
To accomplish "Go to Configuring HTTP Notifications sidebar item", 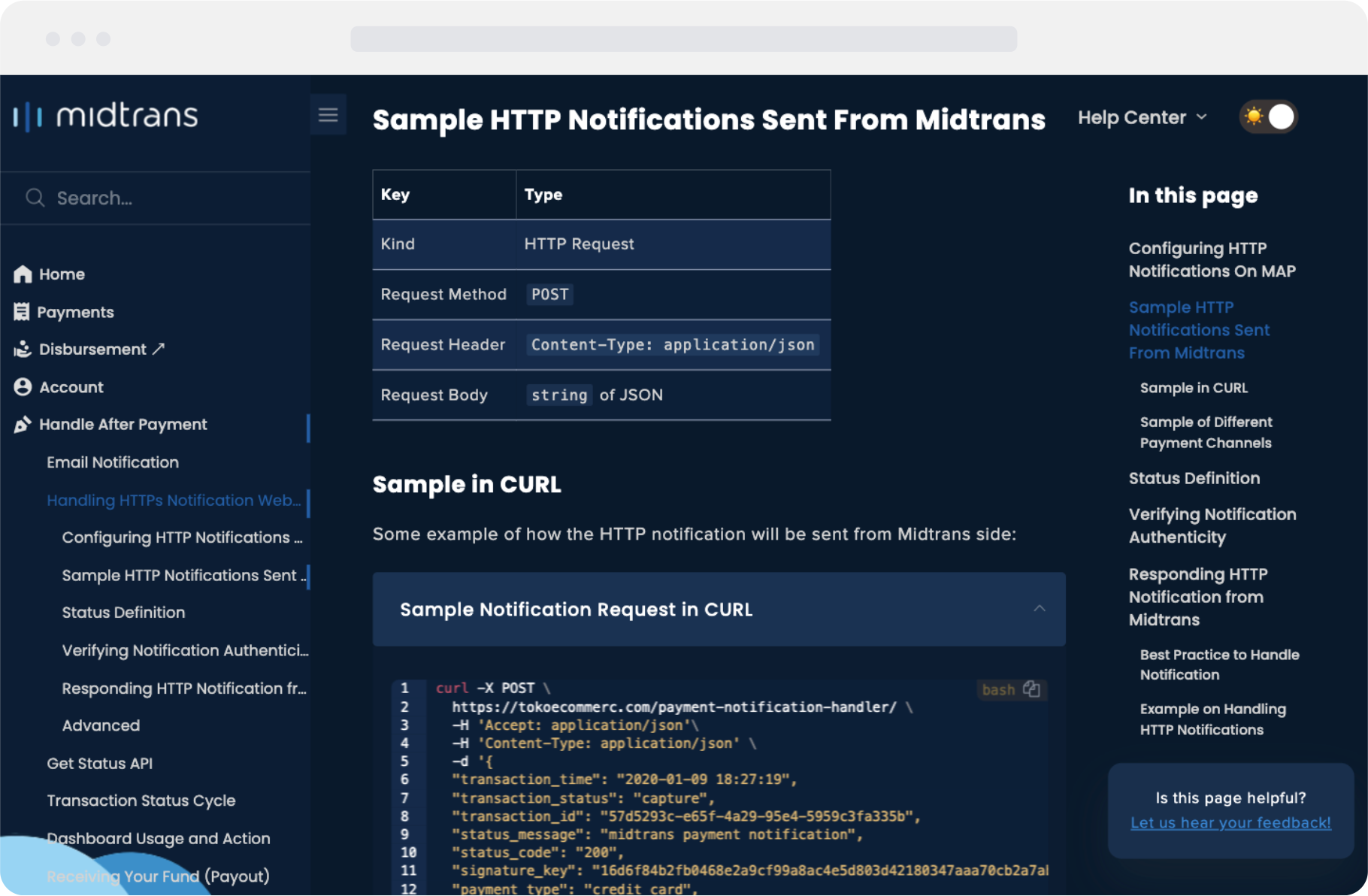I will [x=182, y=537].
